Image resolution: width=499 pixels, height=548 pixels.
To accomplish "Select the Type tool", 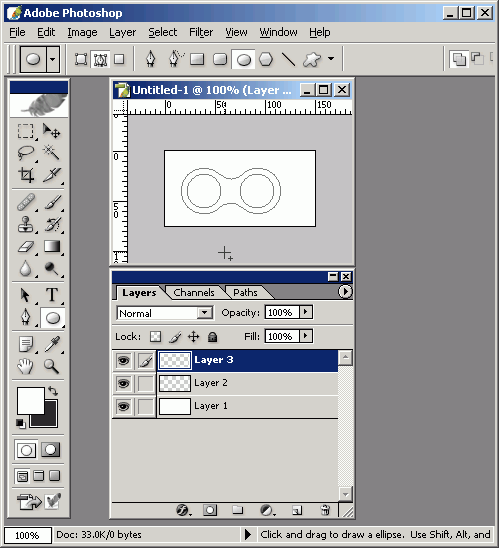I will click(52, 295).
